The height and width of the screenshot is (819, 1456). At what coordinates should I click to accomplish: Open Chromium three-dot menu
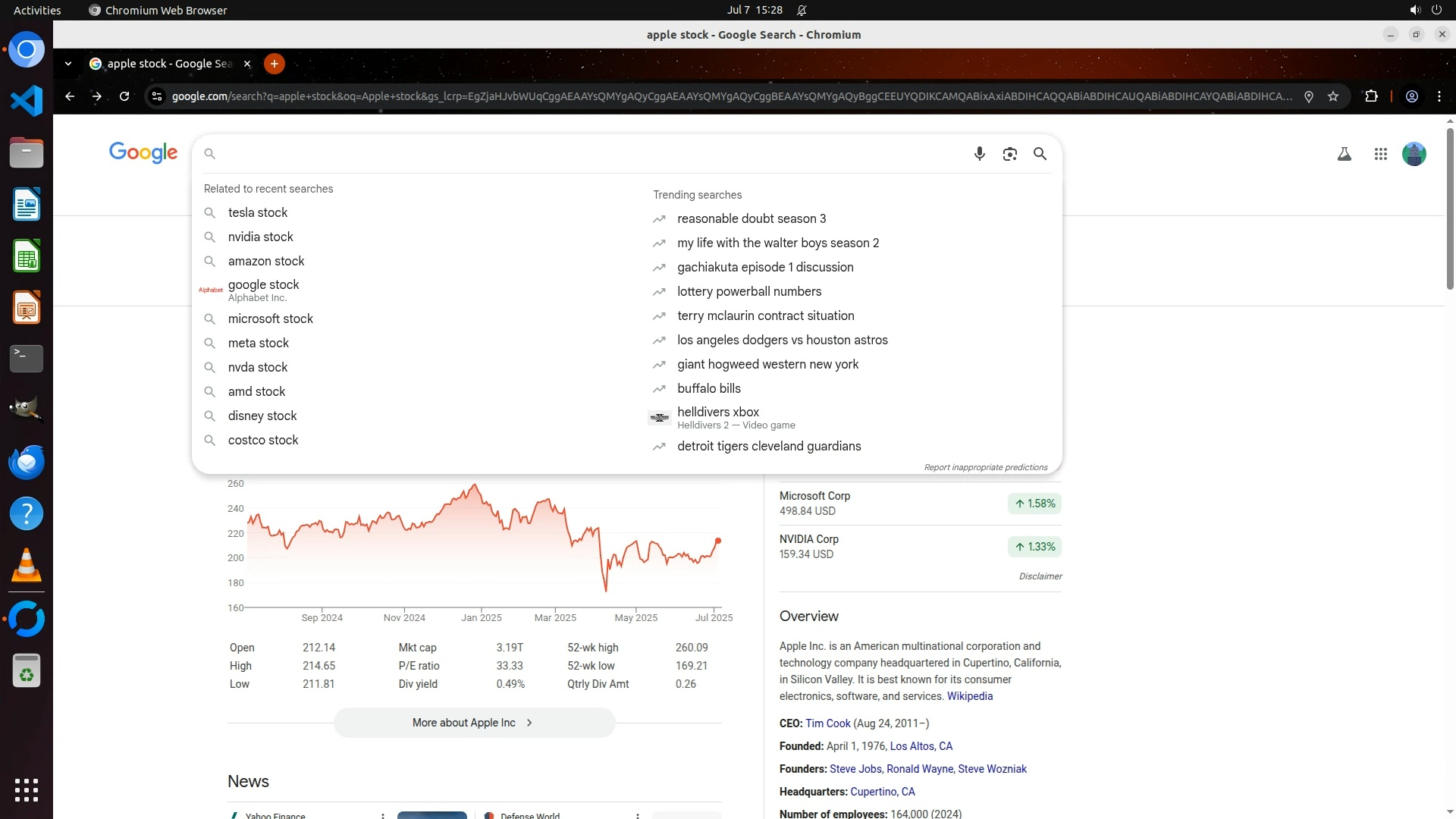click(x=1439, y=96)
